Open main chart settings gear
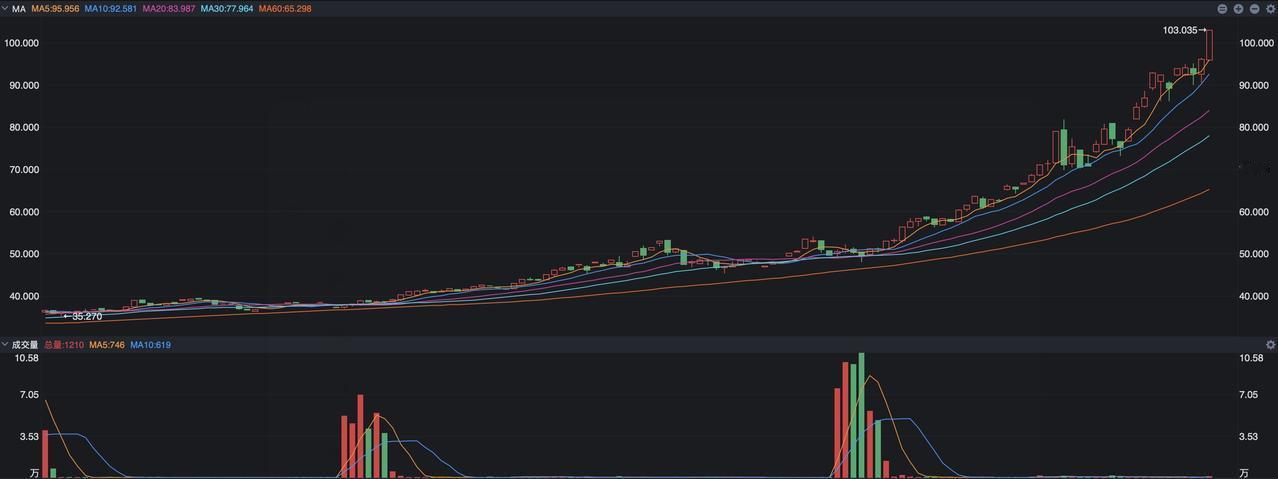 point(1270,8)
